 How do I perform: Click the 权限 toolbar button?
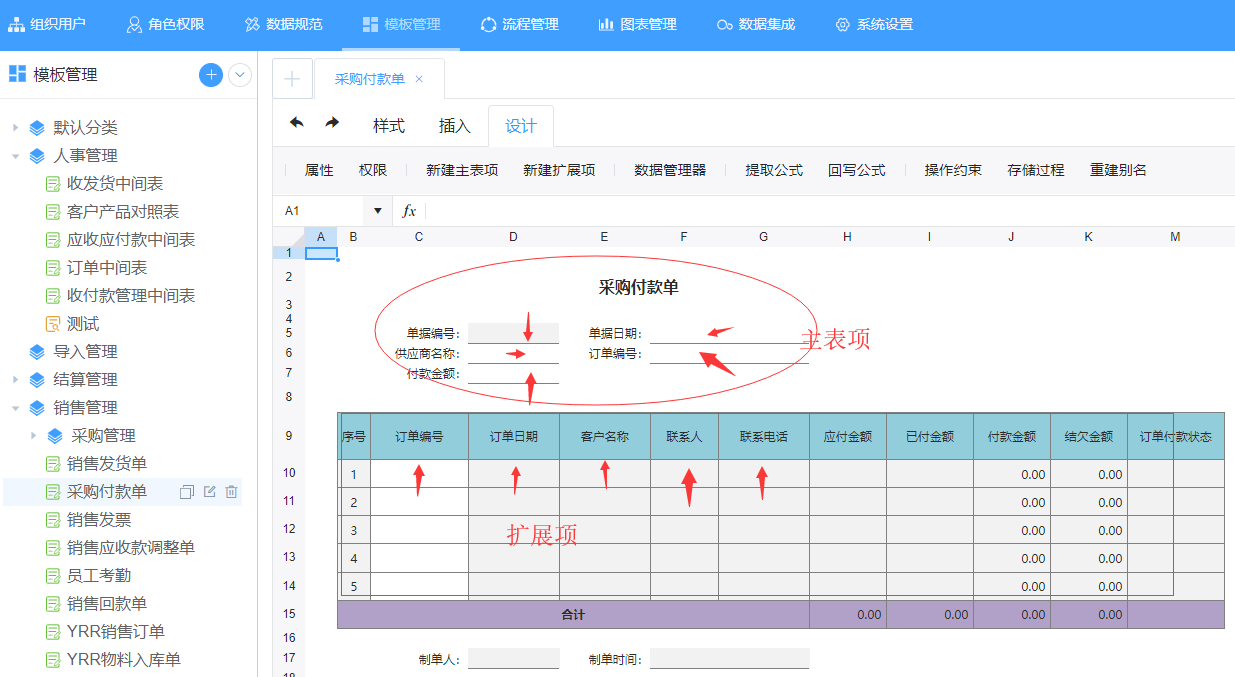tap(373, 171)
